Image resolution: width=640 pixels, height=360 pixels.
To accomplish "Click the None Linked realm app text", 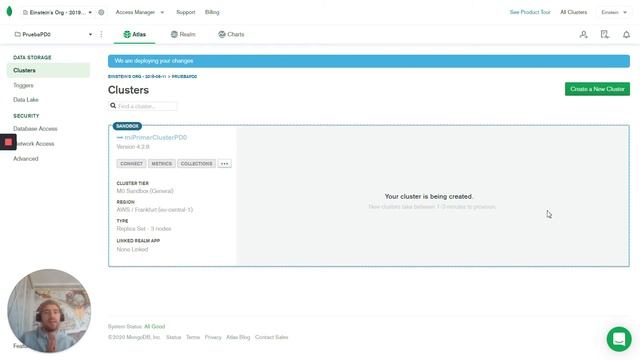I will [132, 249].
